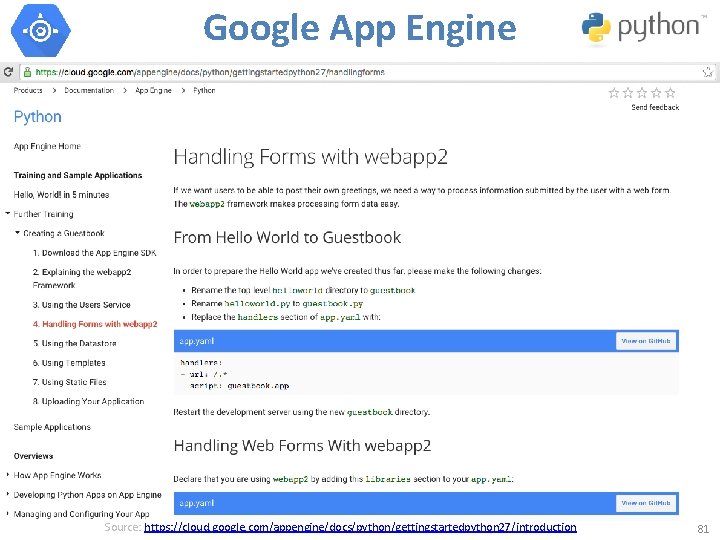Select Uploading Your Application in sidebar
This screenshot has height=540, width=720.
(x=93, y=401)
